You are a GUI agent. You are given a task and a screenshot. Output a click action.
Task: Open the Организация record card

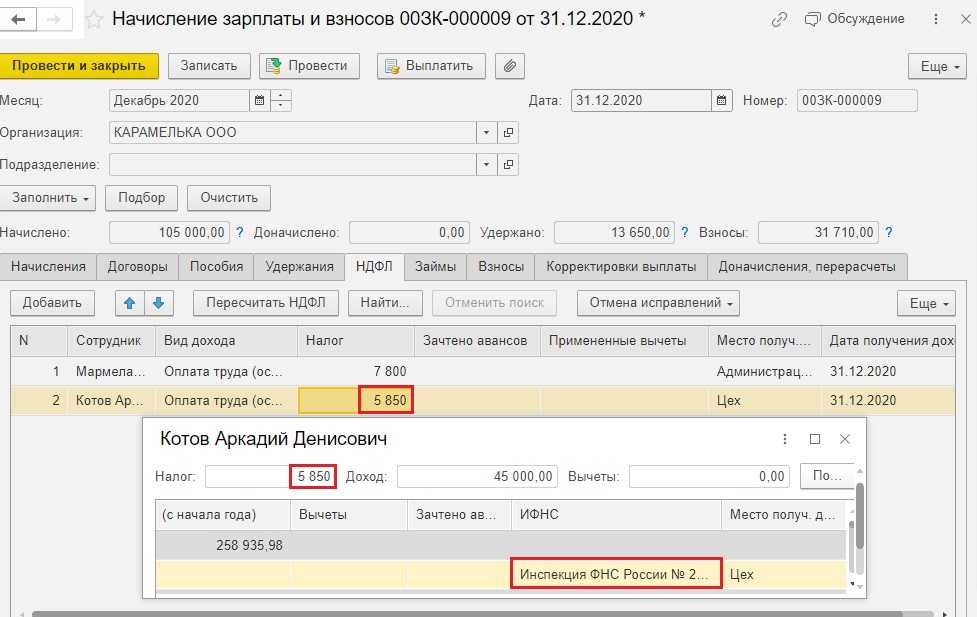click(508, 133)
